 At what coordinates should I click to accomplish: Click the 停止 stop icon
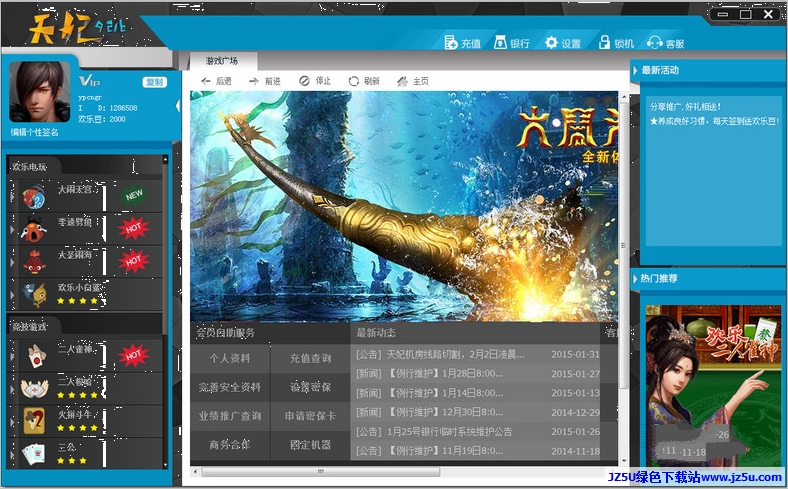(x=304, y=81)
